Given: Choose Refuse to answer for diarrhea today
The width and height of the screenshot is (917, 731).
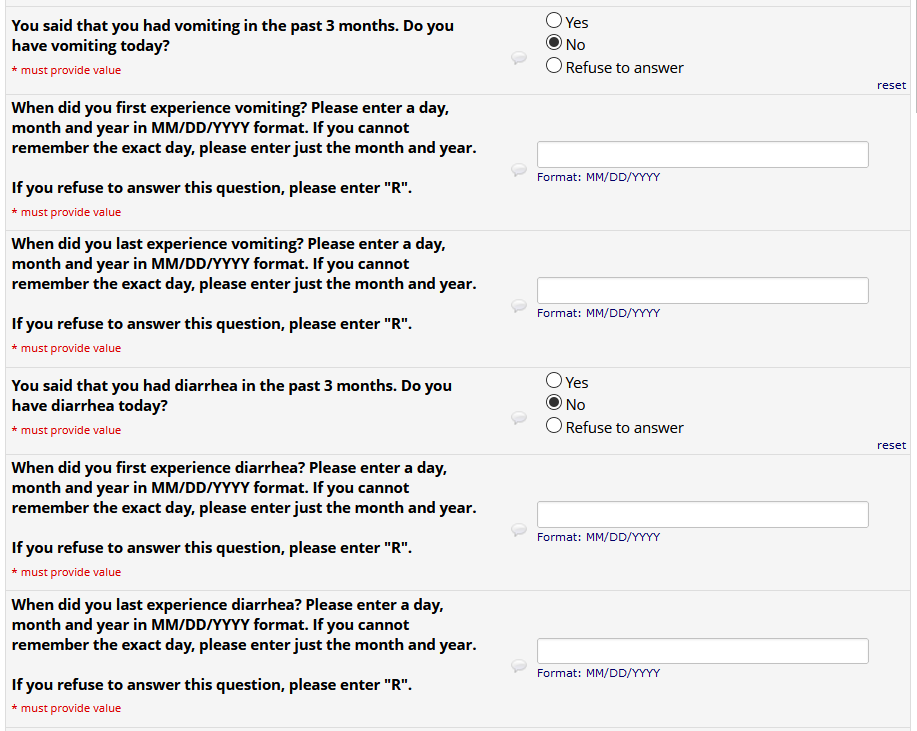Looking at the screenshot, I should tap(554, 427).
